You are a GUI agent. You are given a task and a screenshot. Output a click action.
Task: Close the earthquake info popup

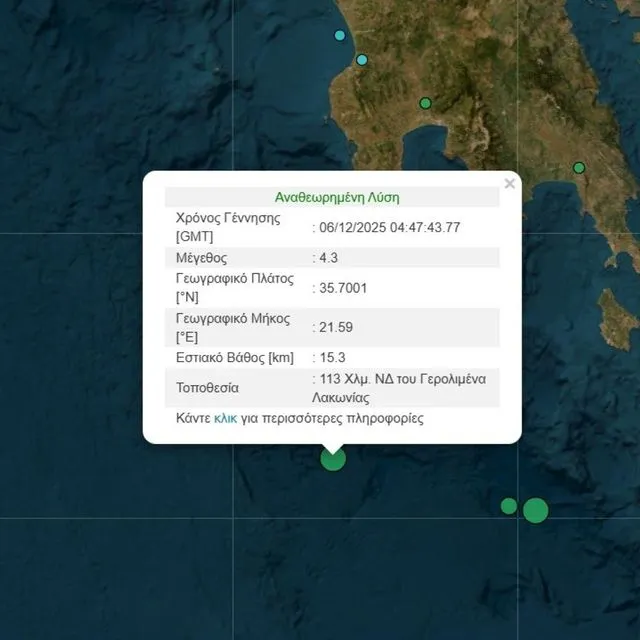(510, 184)
